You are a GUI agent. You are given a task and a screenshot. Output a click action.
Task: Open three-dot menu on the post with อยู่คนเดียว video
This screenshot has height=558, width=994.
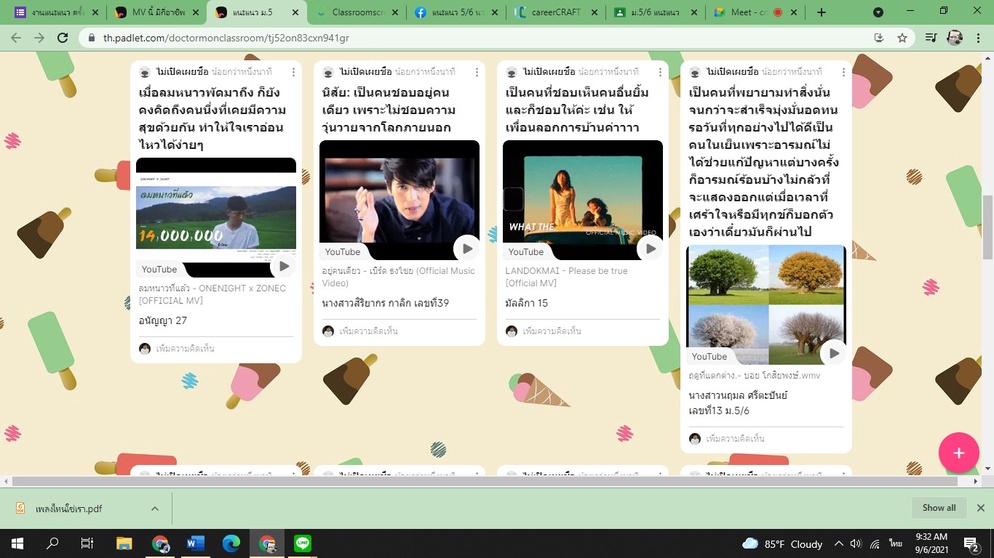tap(477, 72)
